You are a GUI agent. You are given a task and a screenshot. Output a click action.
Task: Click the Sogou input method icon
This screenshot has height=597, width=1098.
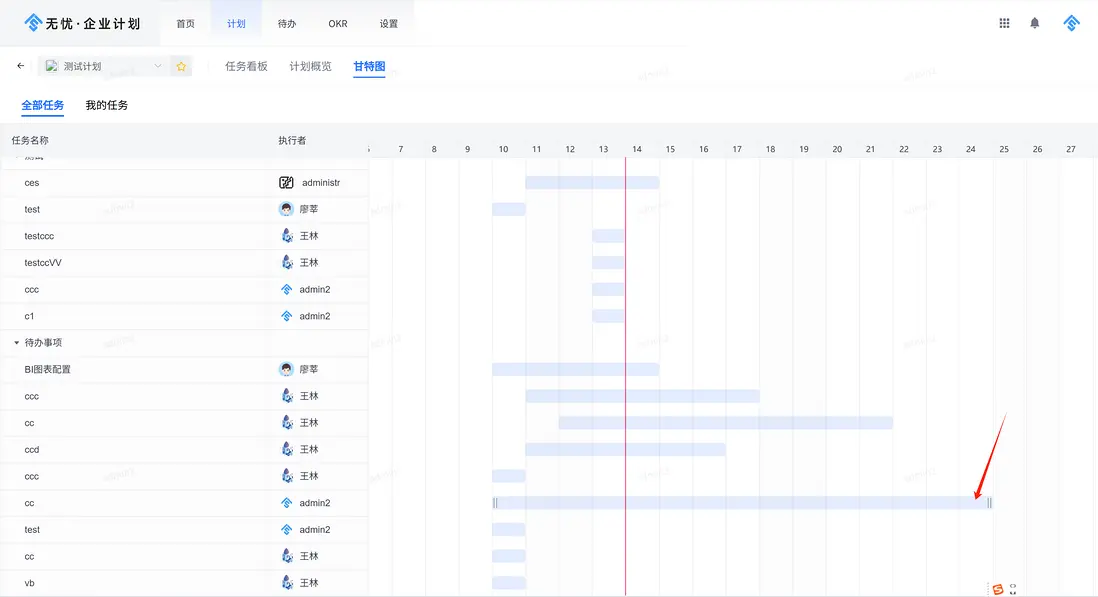[x=998, y=589]
